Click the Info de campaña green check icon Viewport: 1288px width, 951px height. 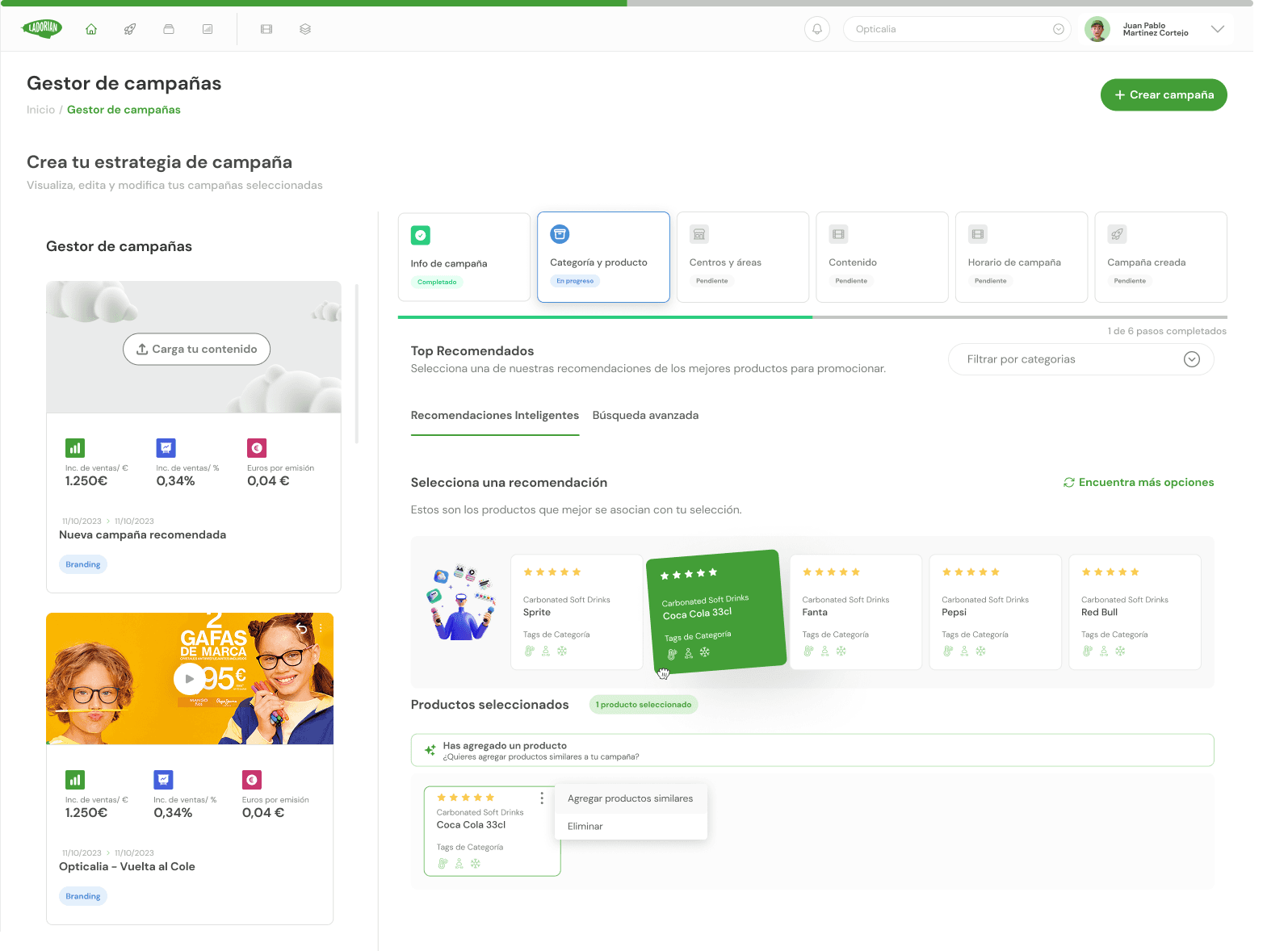[x=421, y=235]
